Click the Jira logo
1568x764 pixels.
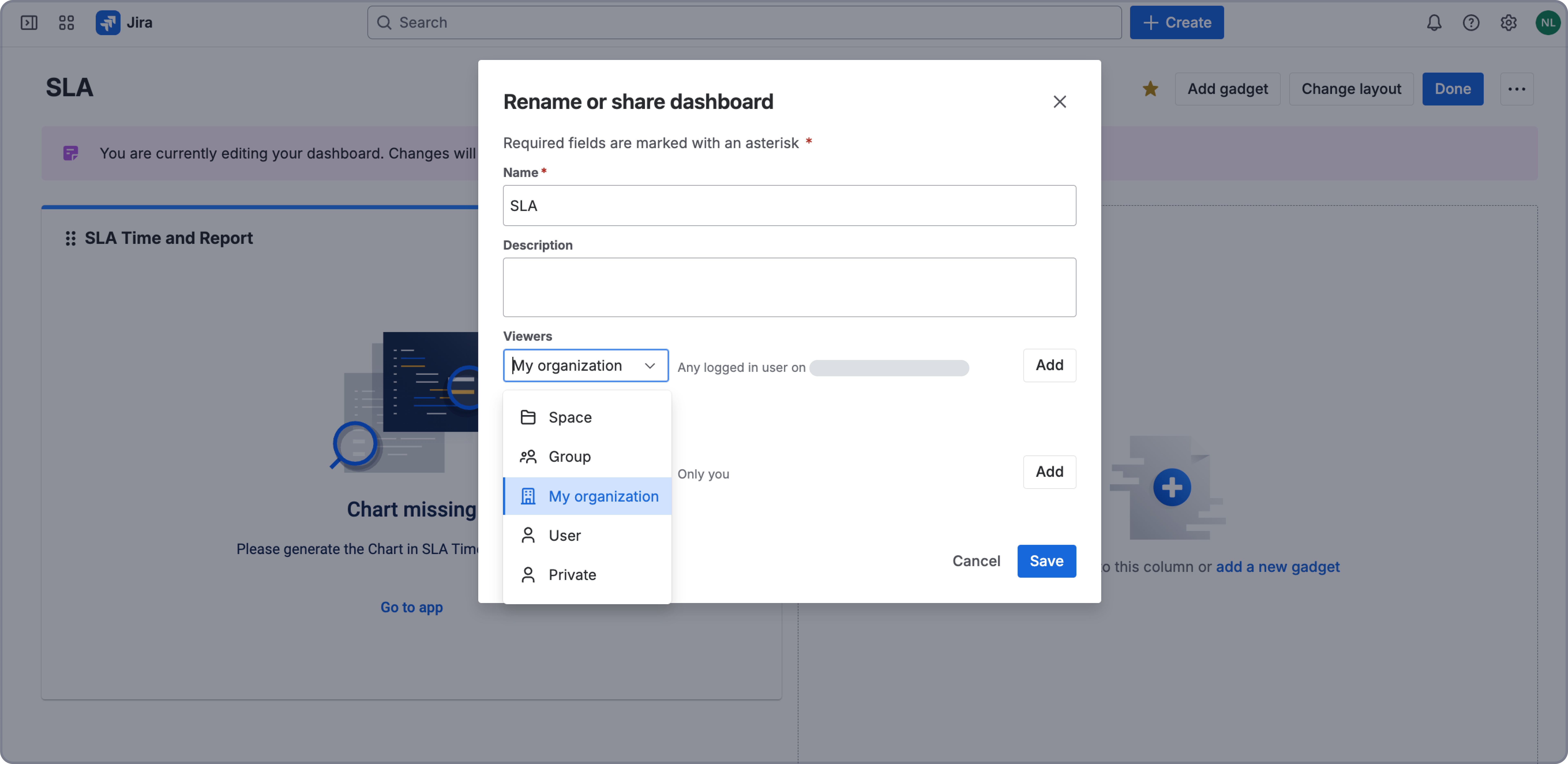108,22
